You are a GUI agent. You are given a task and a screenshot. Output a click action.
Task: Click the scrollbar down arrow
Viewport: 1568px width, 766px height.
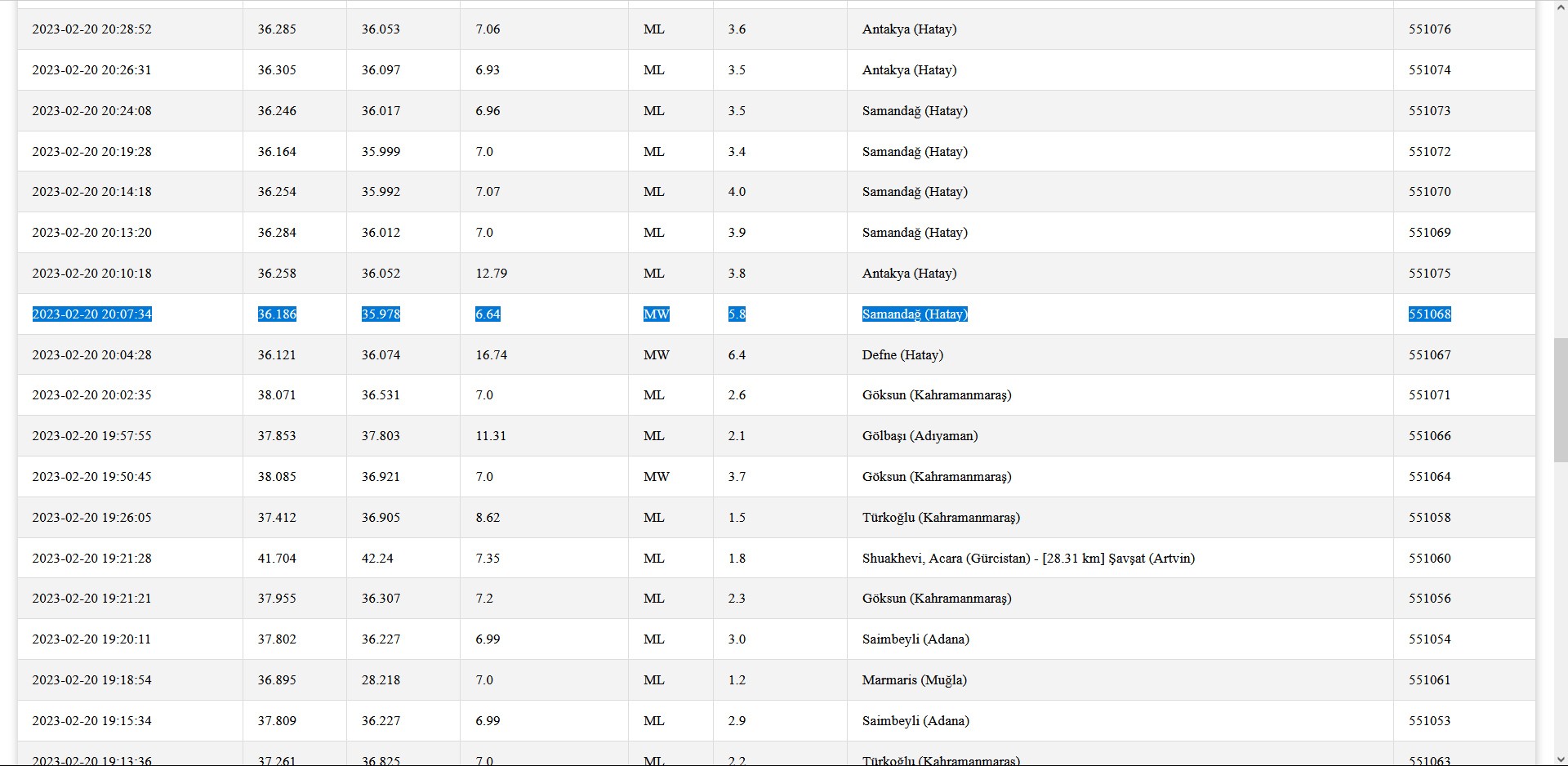(1560, 759)
